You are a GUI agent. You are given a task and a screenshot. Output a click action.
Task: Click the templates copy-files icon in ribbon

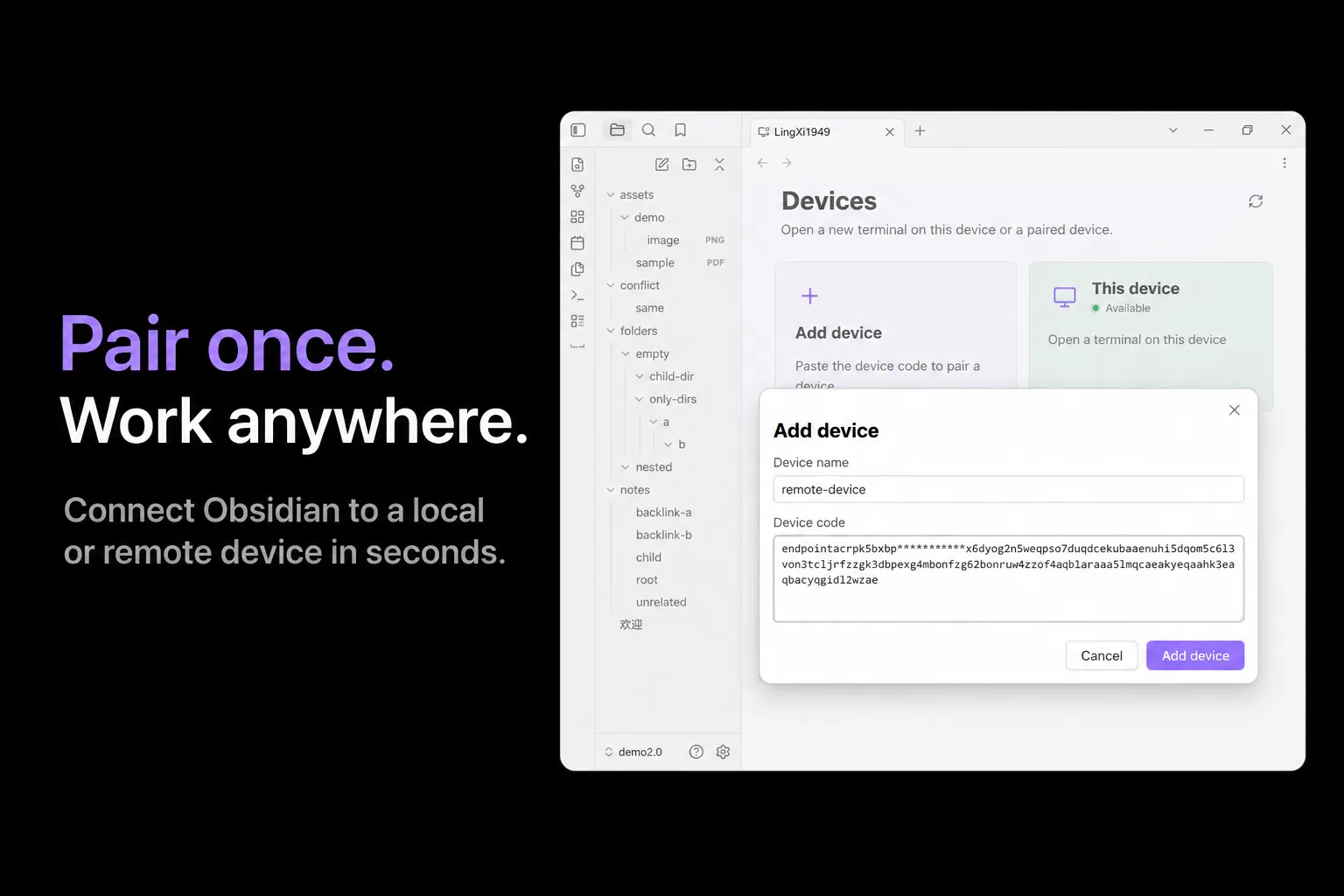coord(577,269)
